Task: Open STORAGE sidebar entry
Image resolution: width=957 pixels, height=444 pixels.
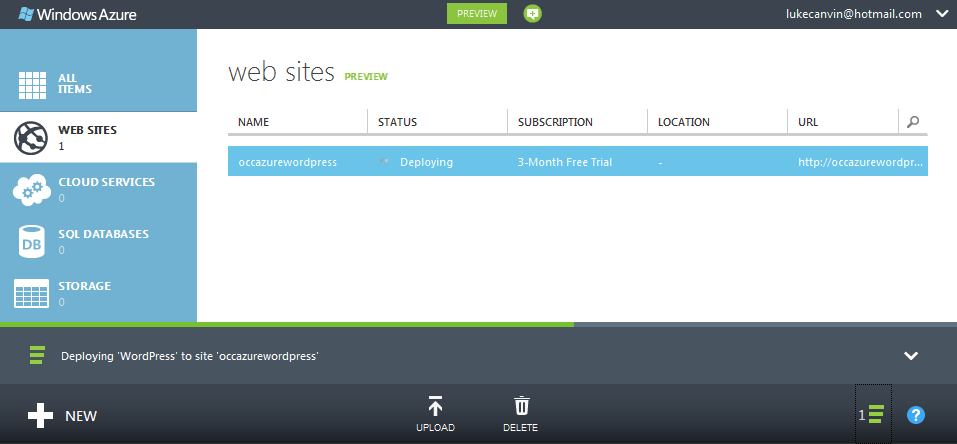Action: [x=98, y=294]
